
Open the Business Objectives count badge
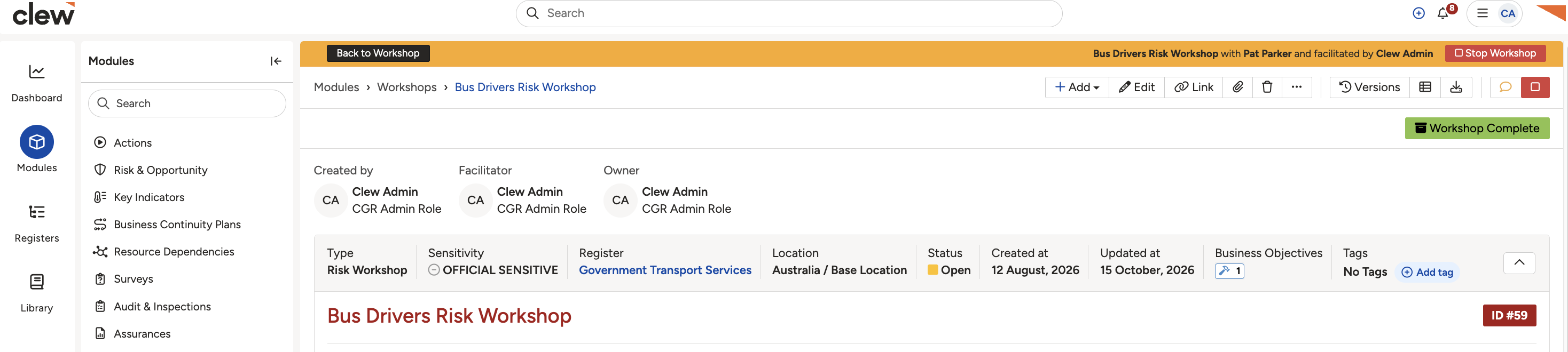point(1229,271)
